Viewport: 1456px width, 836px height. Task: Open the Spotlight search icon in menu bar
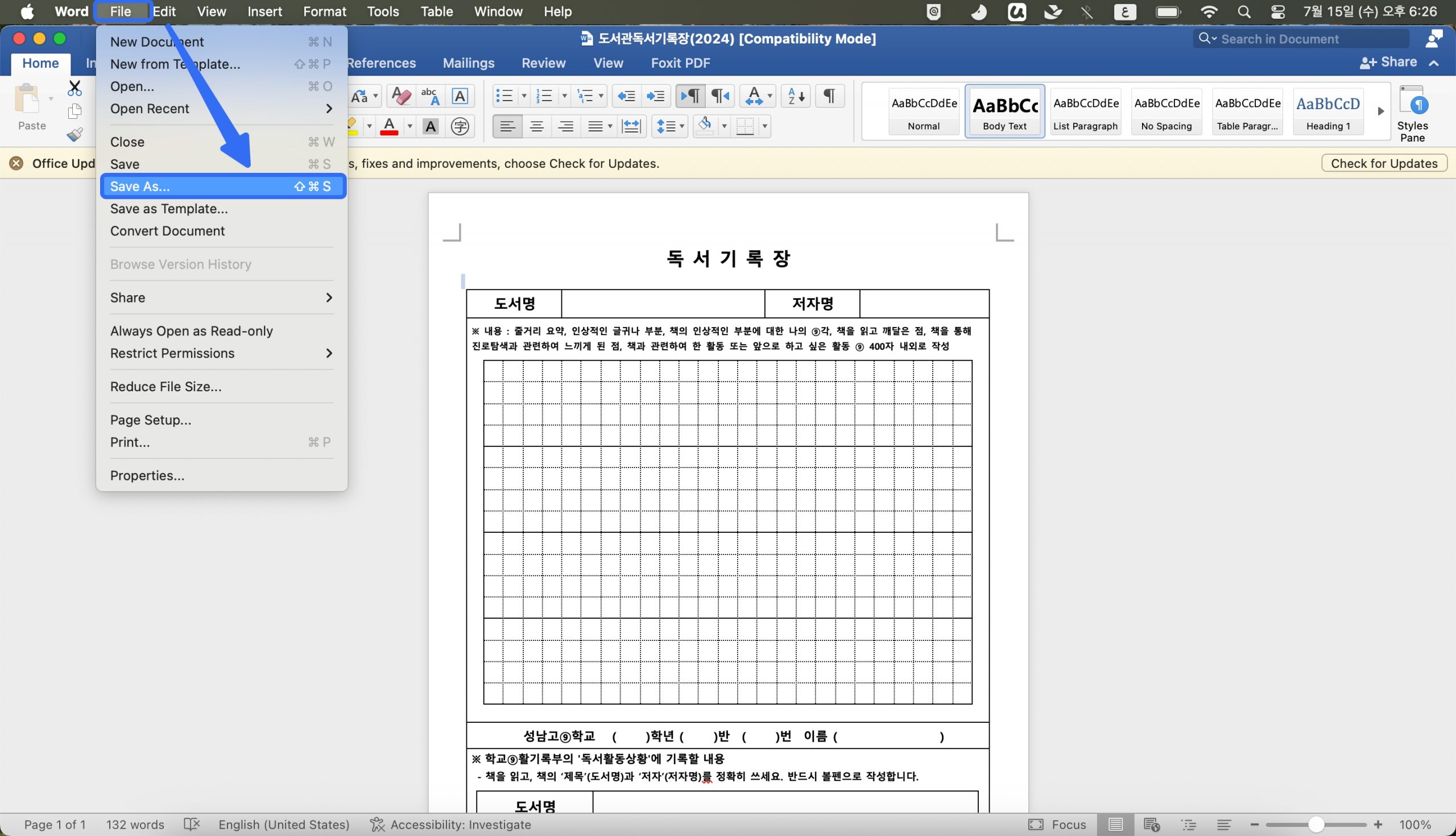[1243, 12]
